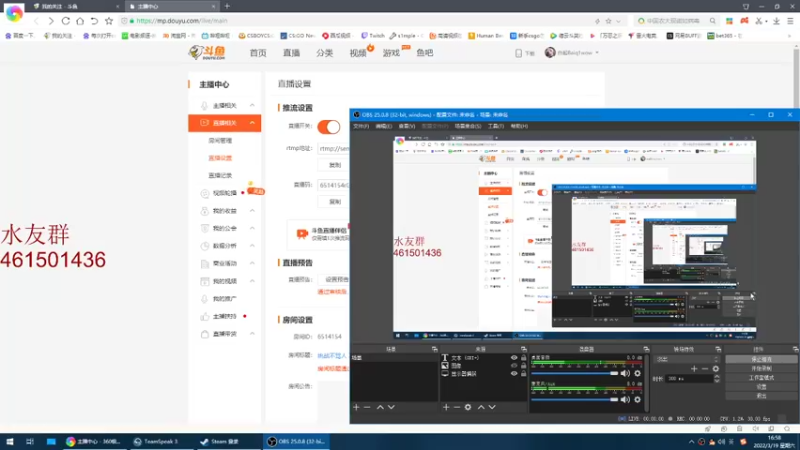Image resolution: width=800 pixels, height=450 pixels.
Task: Adjust the microphone/Aux volume slider
Action: point(574,399)
